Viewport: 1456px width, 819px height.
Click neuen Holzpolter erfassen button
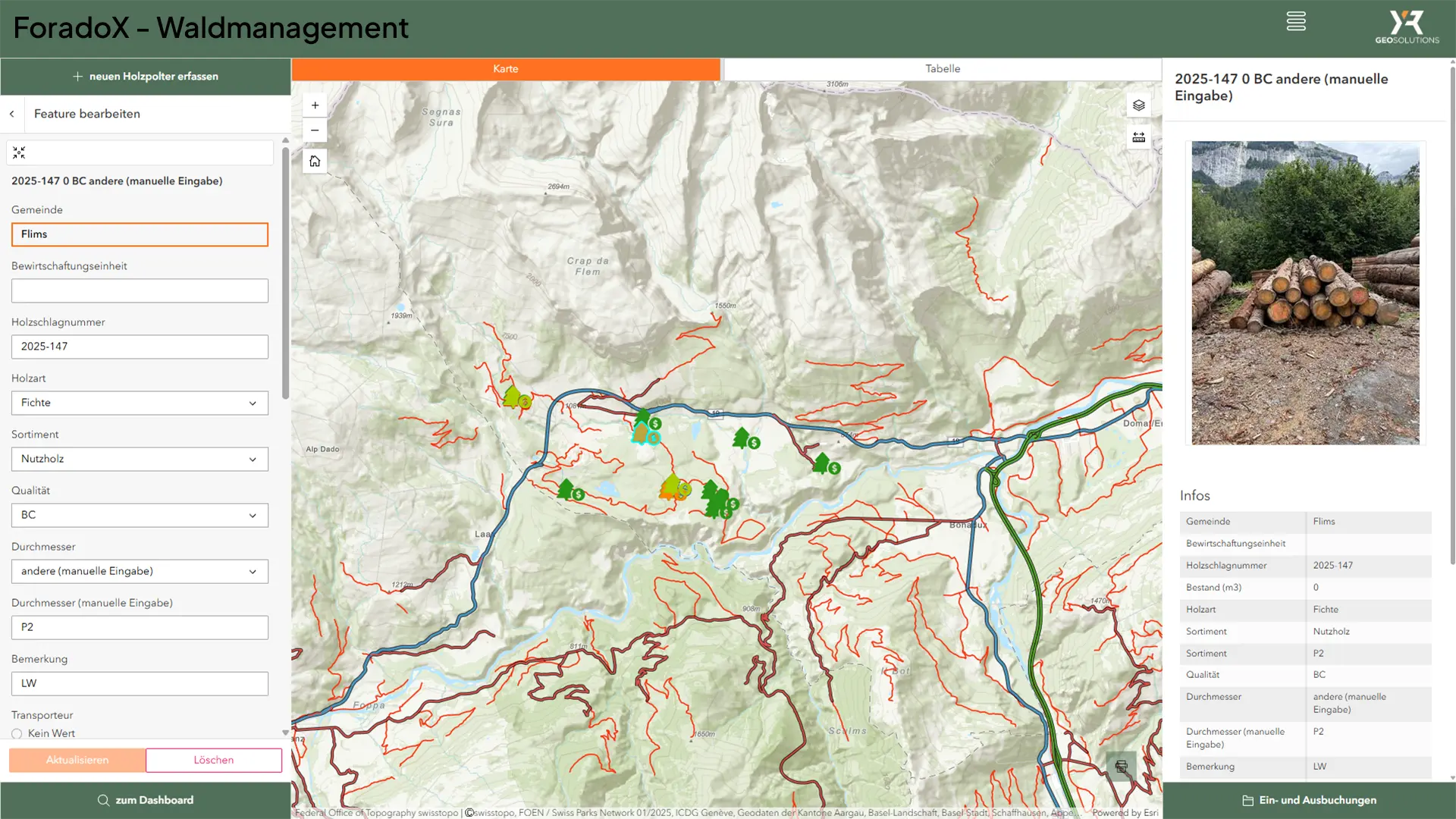coord(146,77)
